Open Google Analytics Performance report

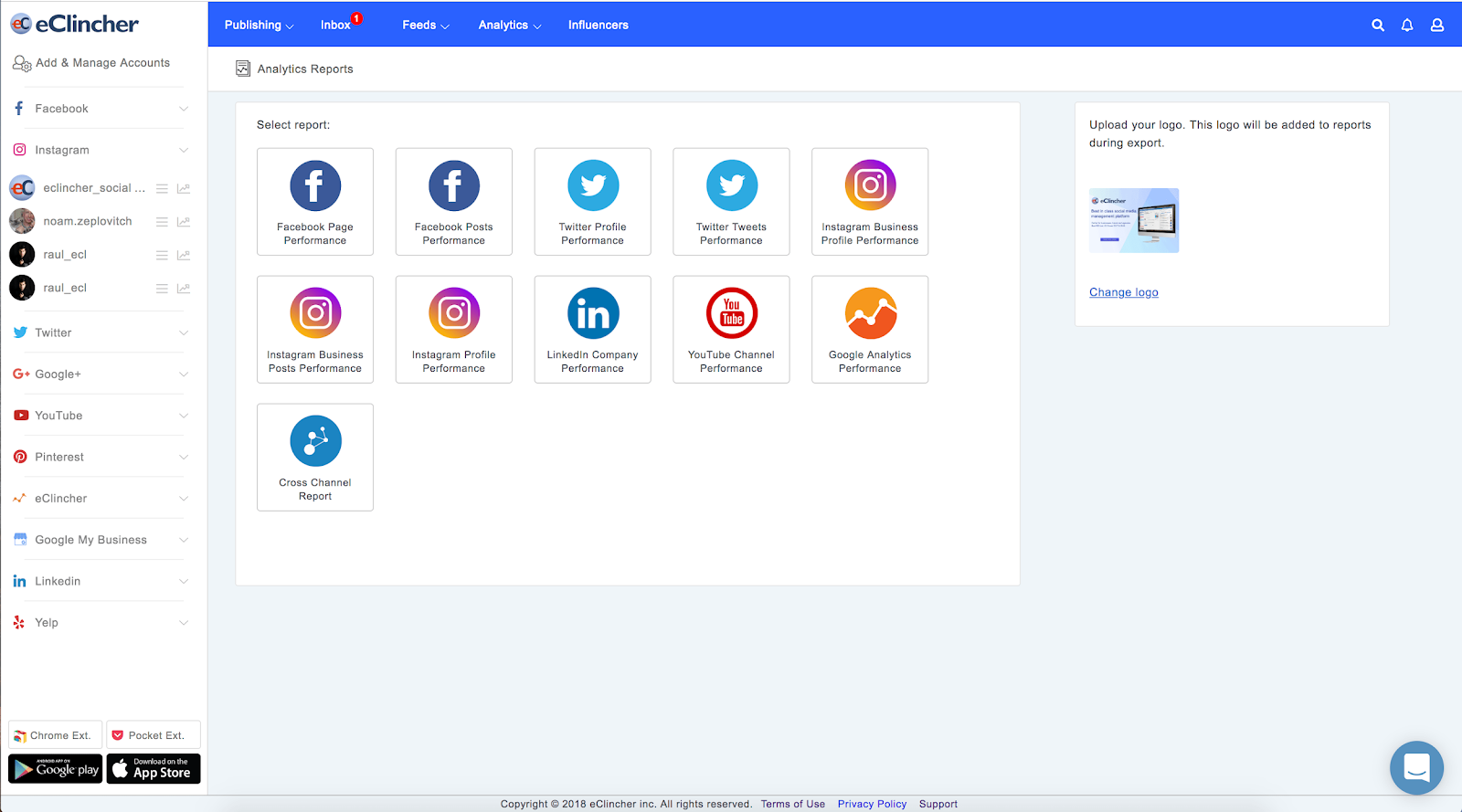pos(870,330)
